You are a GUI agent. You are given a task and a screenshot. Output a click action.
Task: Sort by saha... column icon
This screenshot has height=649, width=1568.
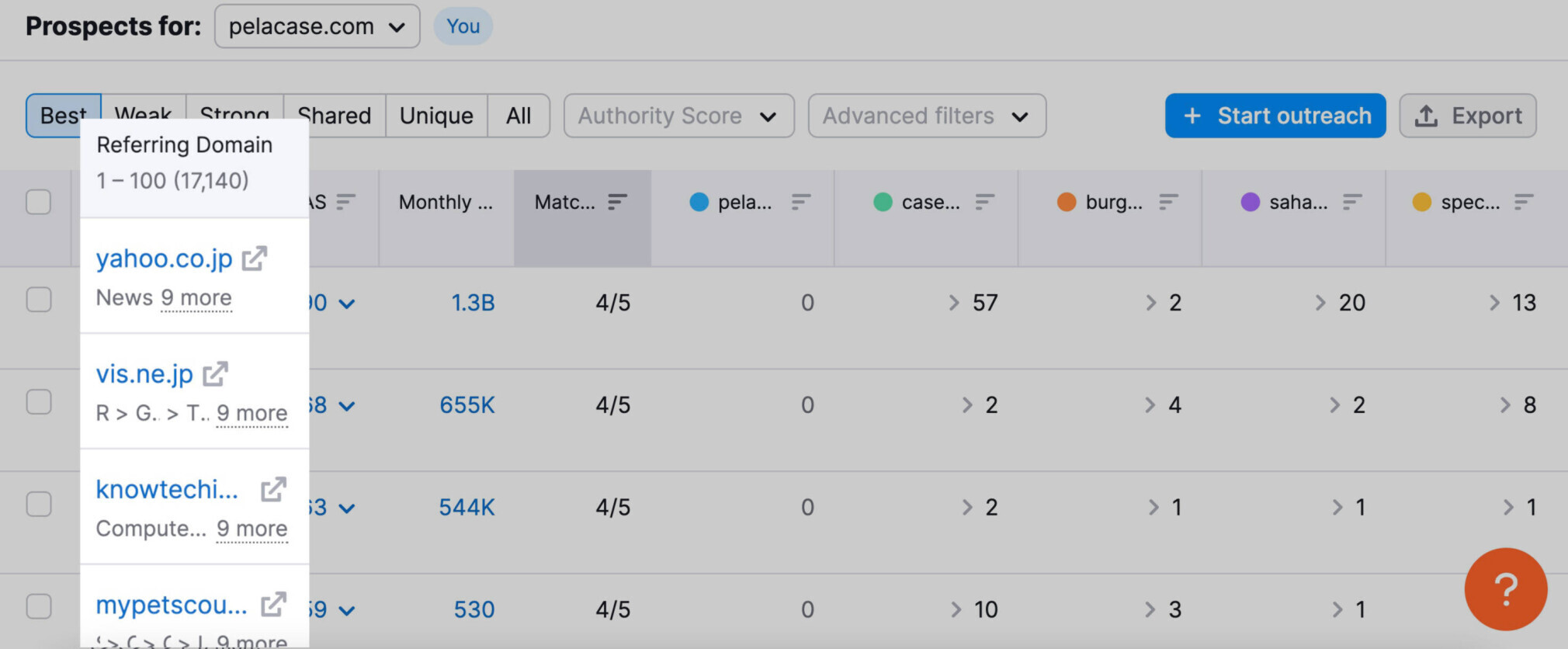click(1352, 202)
